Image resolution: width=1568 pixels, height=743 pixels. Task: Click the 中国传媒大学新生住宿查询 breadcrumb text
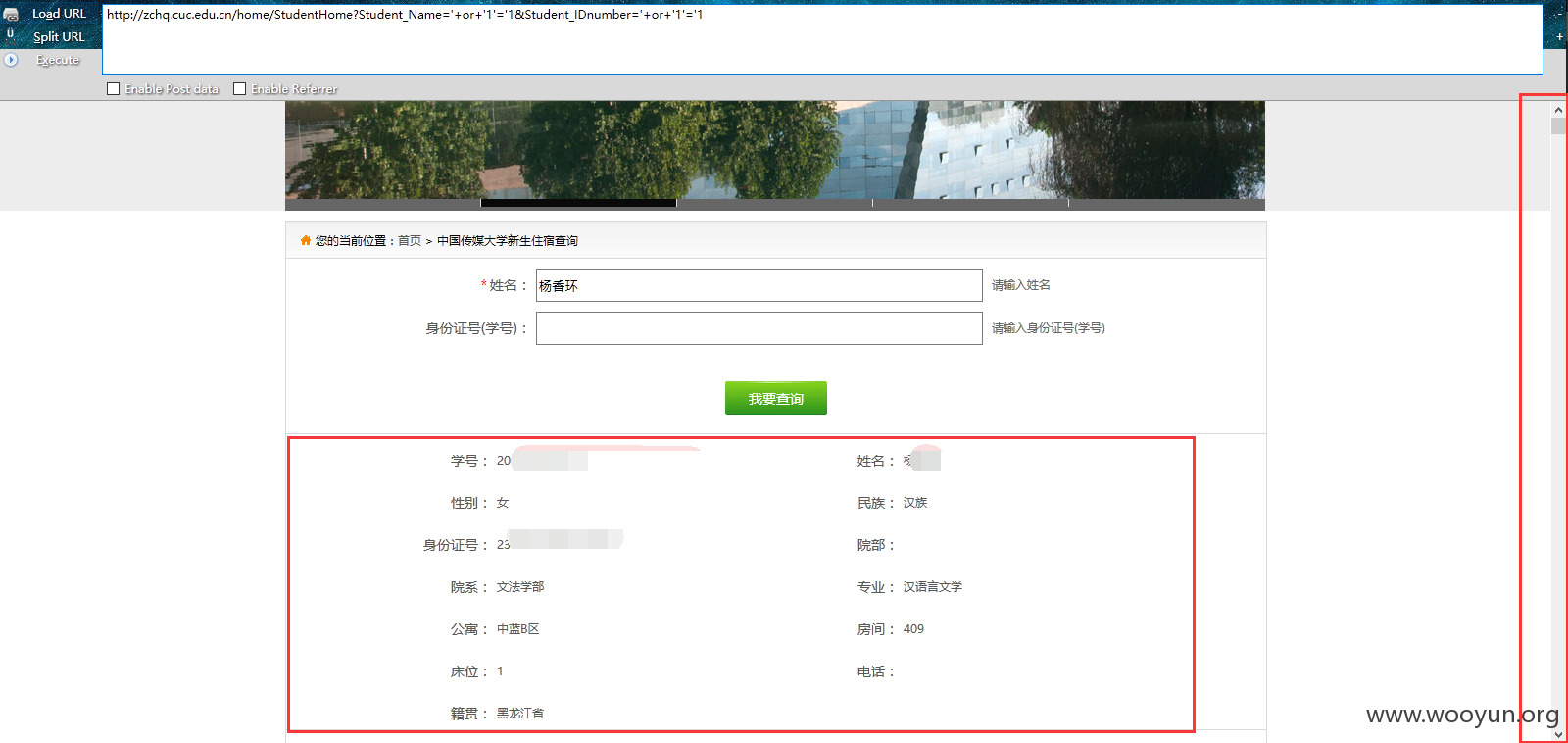[x=508, y=241]
